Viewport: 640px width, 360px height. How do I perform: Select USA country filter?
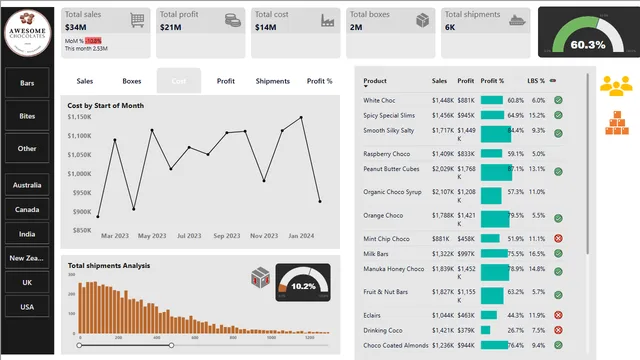point(27,307)
